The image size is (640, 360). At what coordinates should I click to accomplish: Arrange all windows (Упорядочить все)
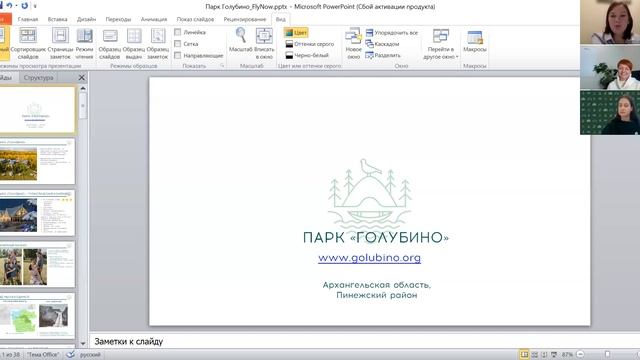coord(392,32)
